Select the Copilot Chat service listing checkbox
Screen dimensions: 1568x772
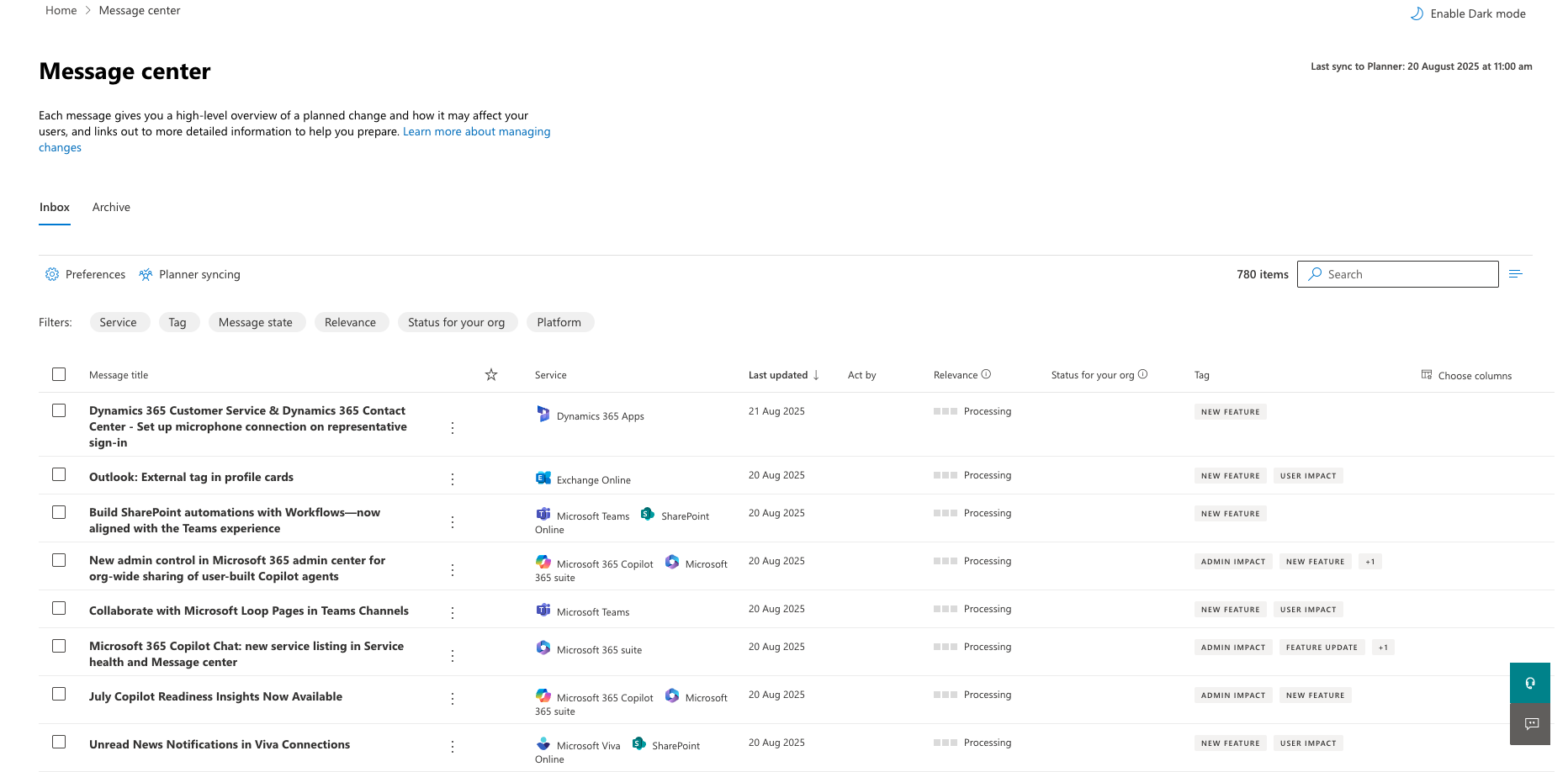pyautogui.click(x=59, y=646)
